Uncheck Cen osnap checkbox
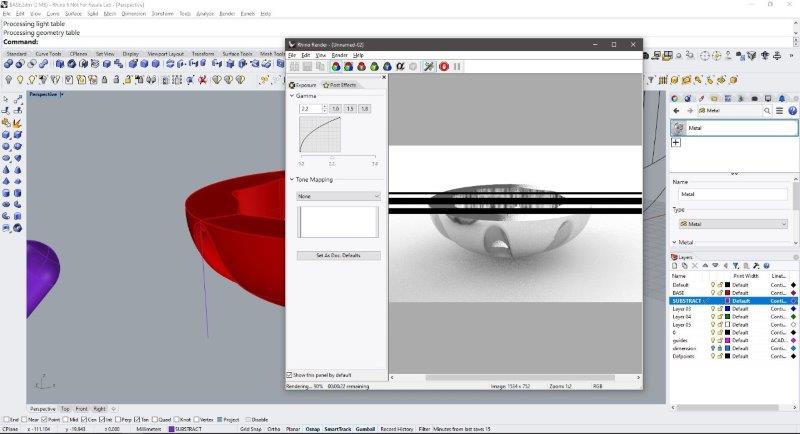Screen dimensions: 800x434 pos(84,419)
